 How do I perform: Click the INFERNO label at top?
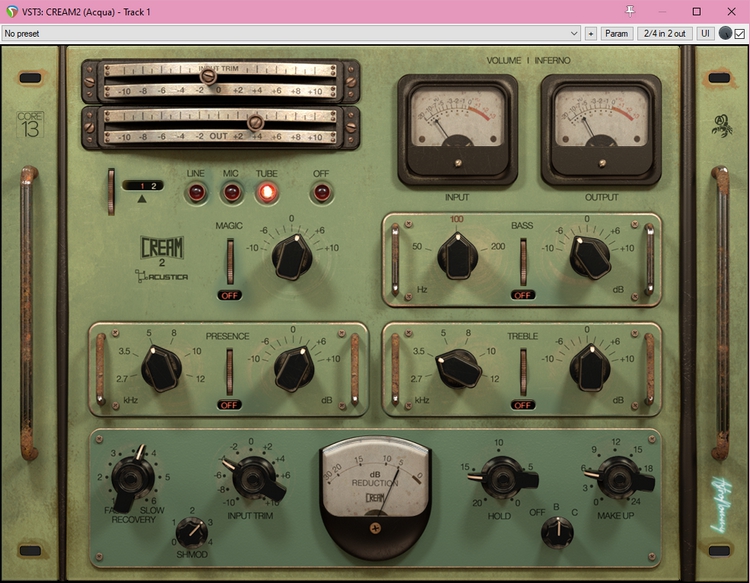pos(552,61)
